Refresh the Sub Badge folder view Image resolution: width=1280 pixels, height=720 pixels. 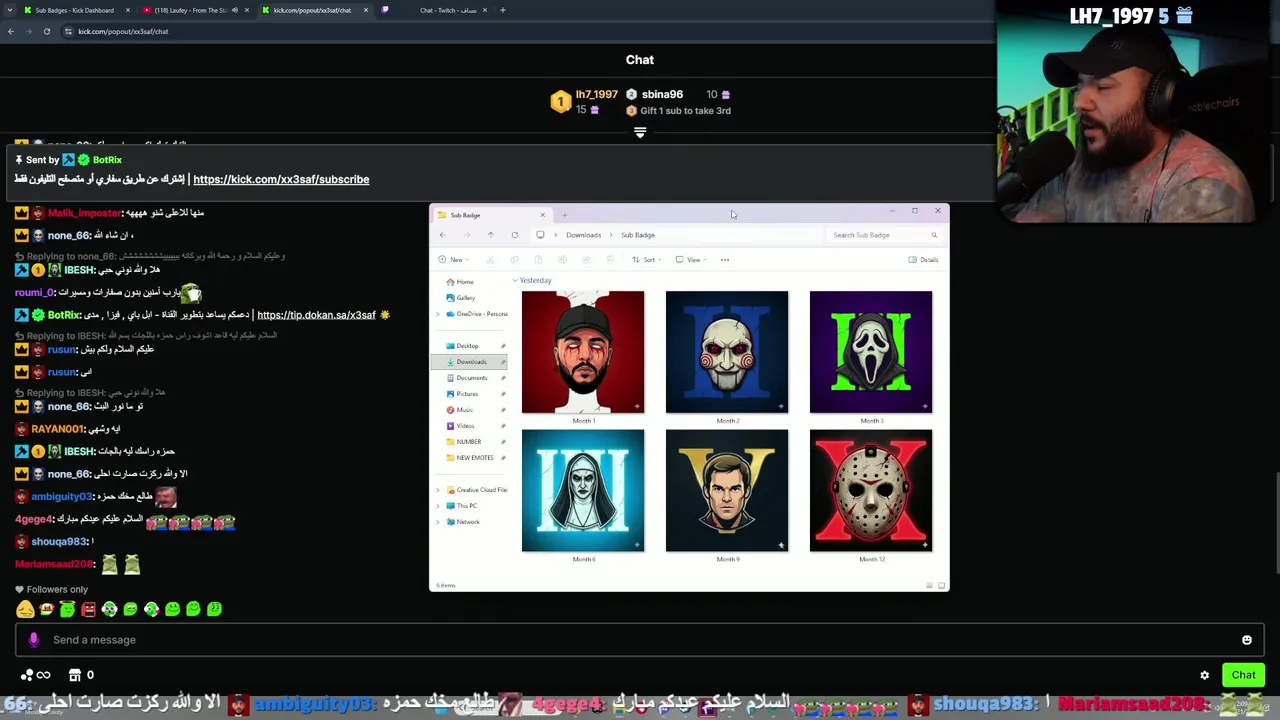[515, 235]
